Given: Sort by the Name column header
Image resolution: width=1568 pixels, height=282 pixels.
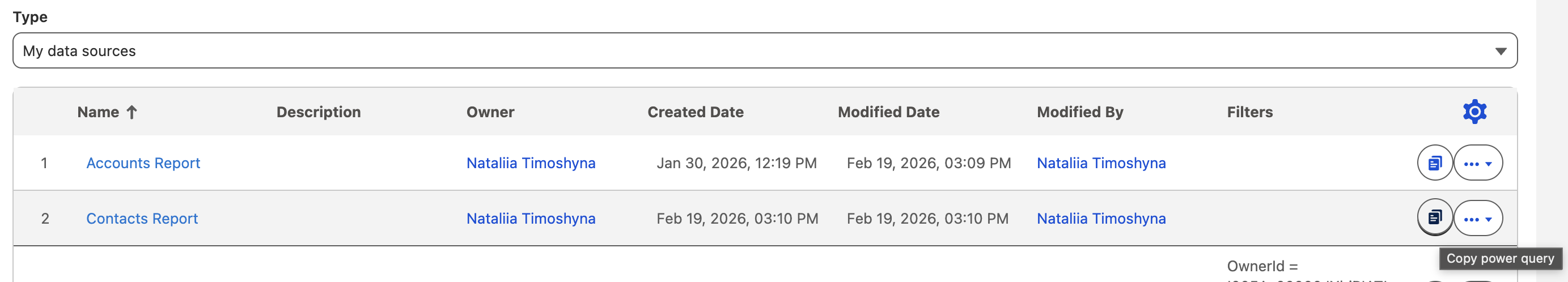Looking at the screenshot, I should point(99,113).
